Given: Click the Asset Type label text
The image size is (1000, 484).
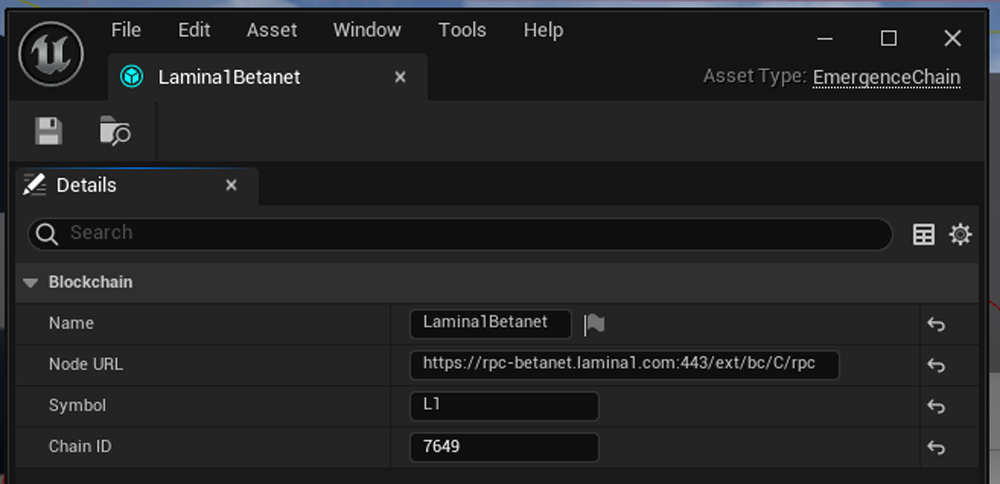Looking at the screenshot, I should (x=755, y=77).
